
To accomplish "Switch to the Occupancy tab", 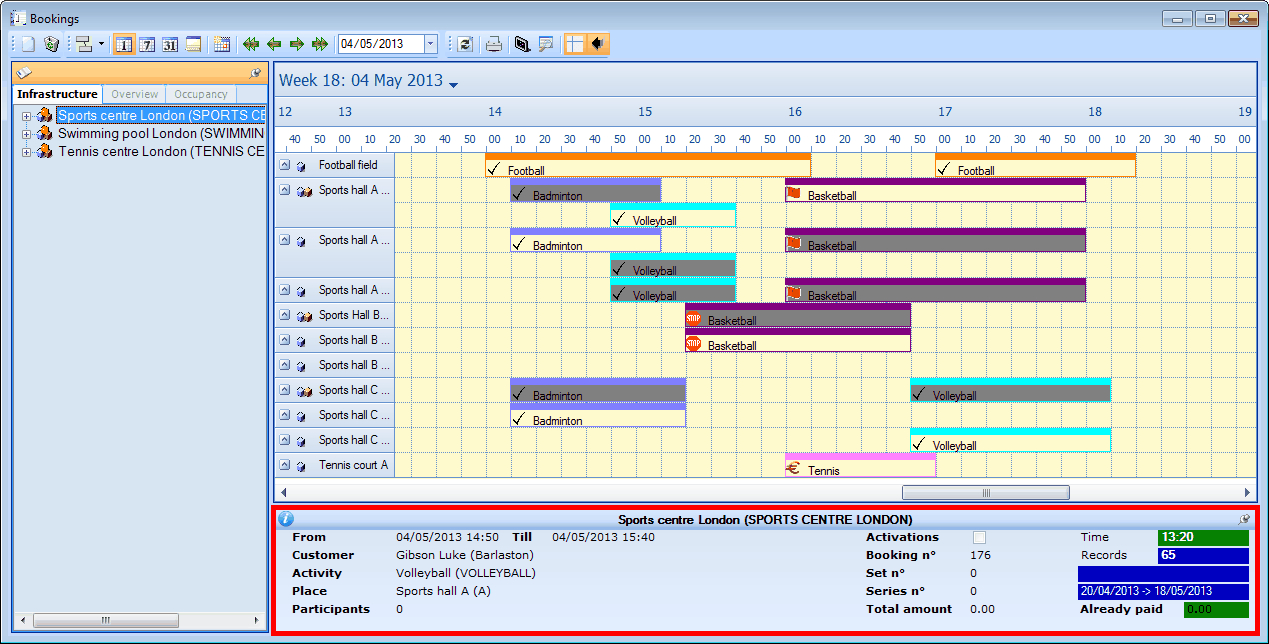I will [x=201, y=94].
